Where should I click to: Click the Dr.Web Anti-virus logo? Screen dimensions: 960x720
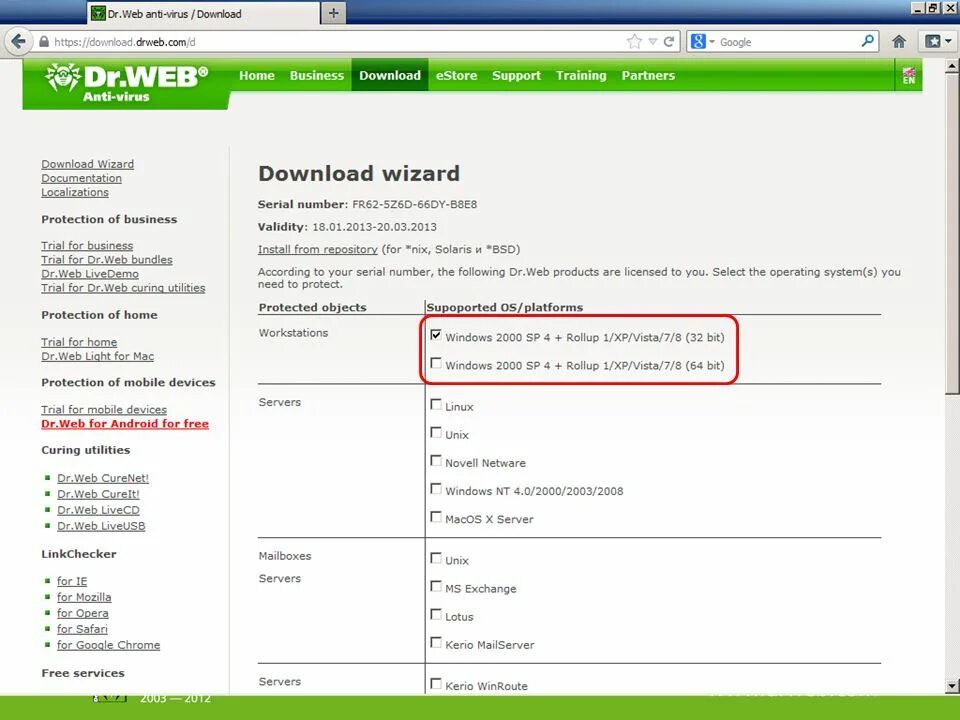[126, 83]
